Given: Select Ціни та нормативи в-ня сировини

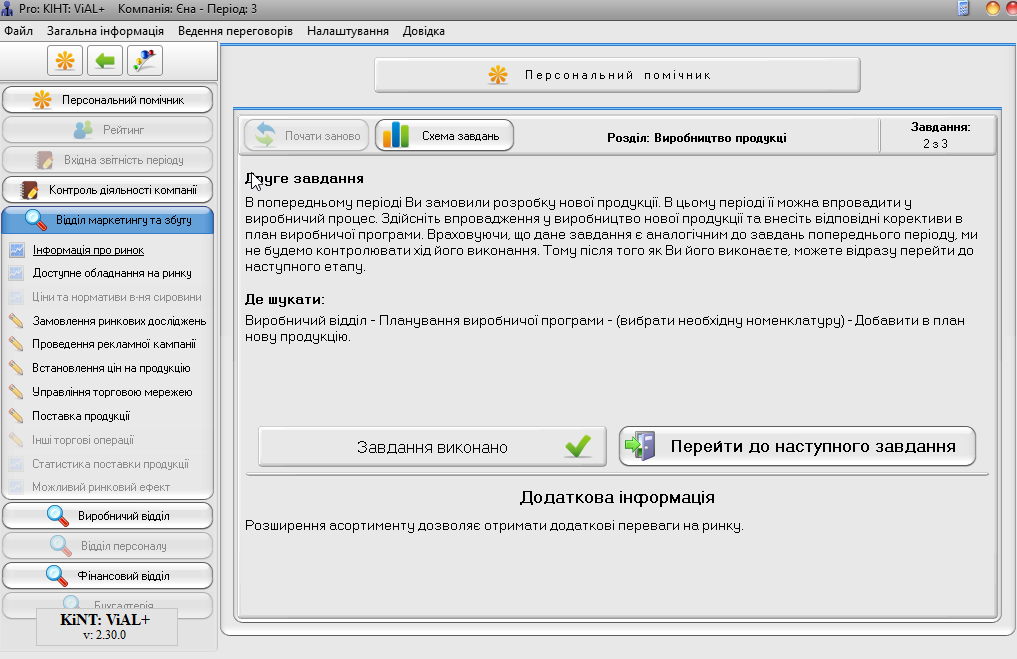Looking at the screenshot, I should [x=117, y=297].
